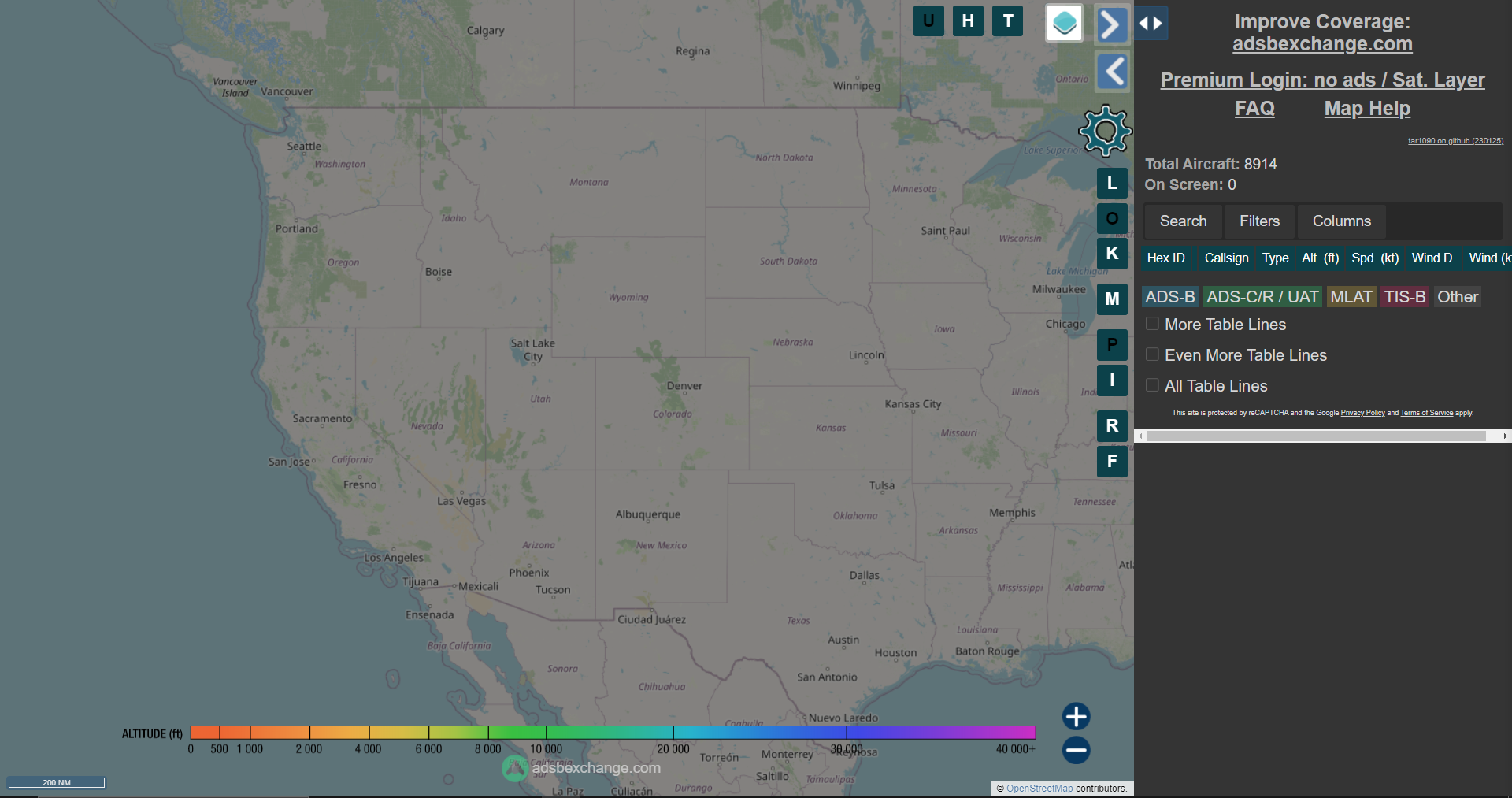Zoom in with the plus button
1512x798 pixels.
(1076, 716)
